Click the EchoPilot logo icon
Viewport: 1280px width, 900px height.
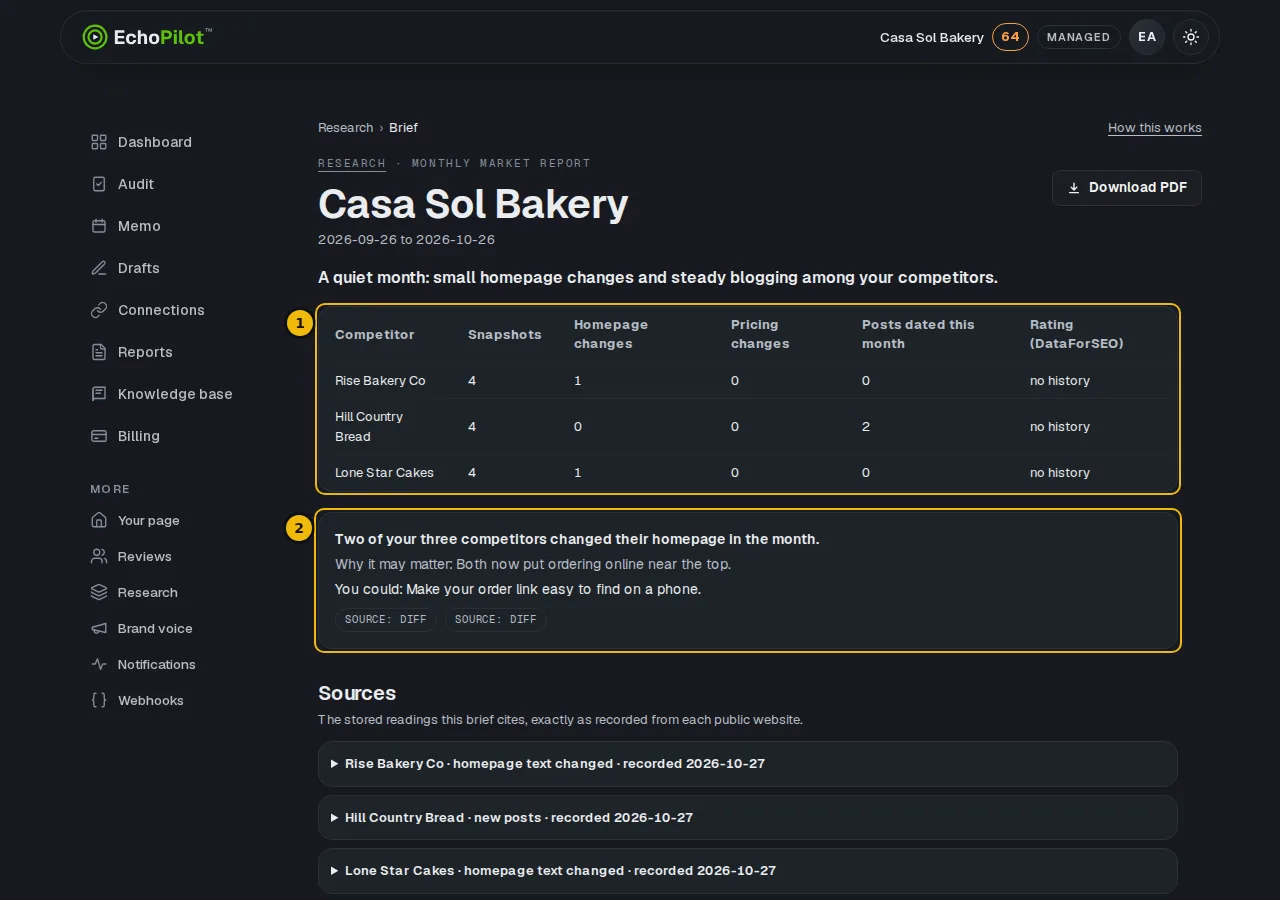click(x=95, y=37)
